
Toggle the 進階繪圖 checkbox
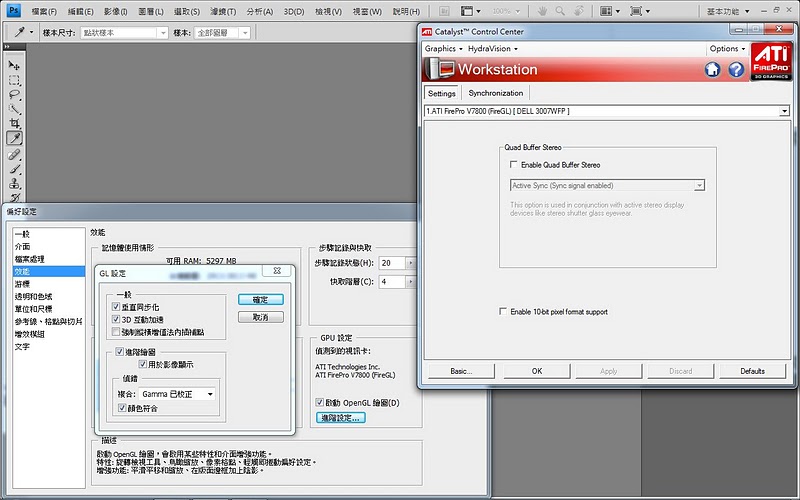(x=119, y=352)
